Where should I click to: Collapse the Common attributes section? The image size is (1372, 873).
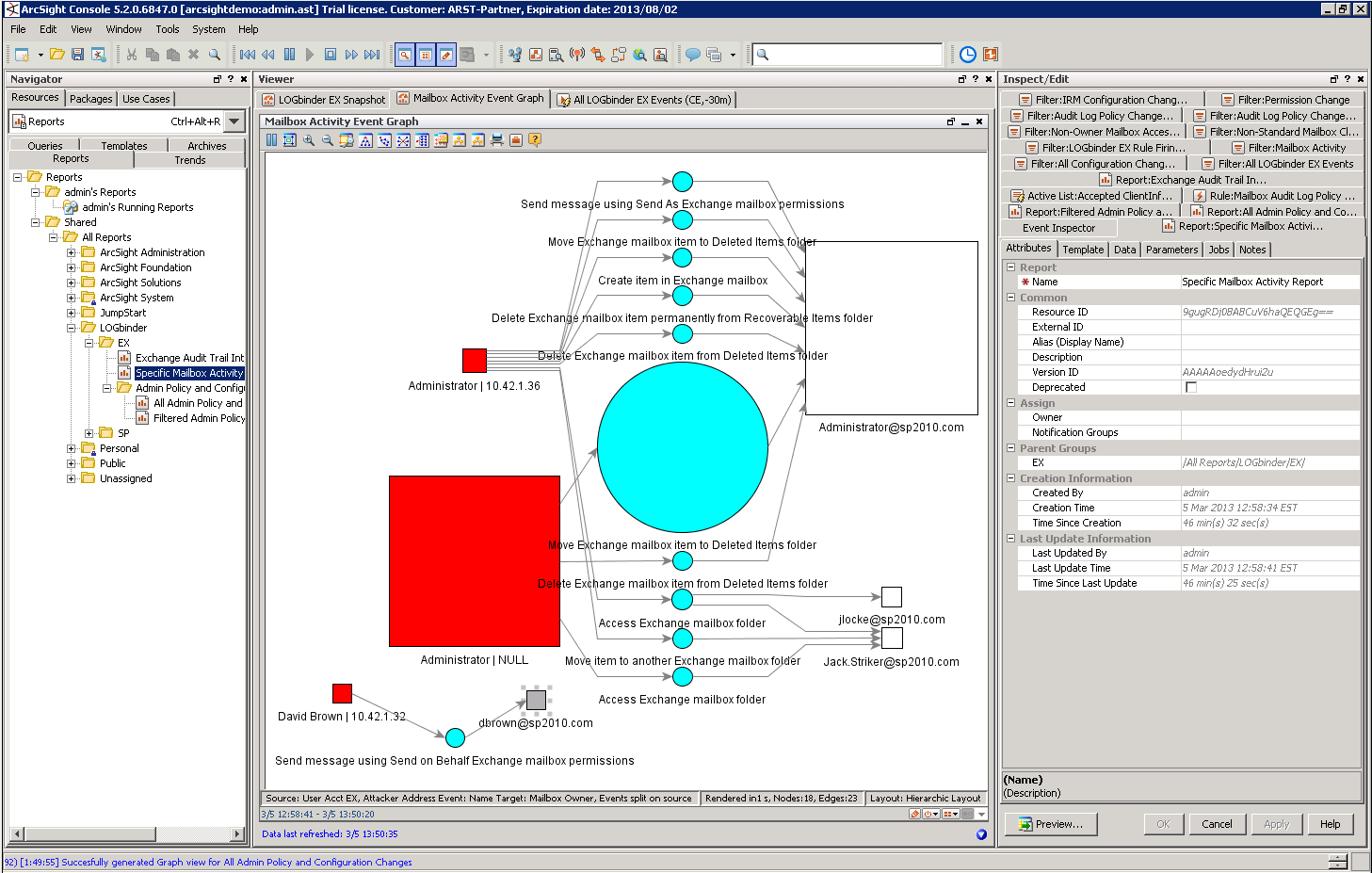1010,298
